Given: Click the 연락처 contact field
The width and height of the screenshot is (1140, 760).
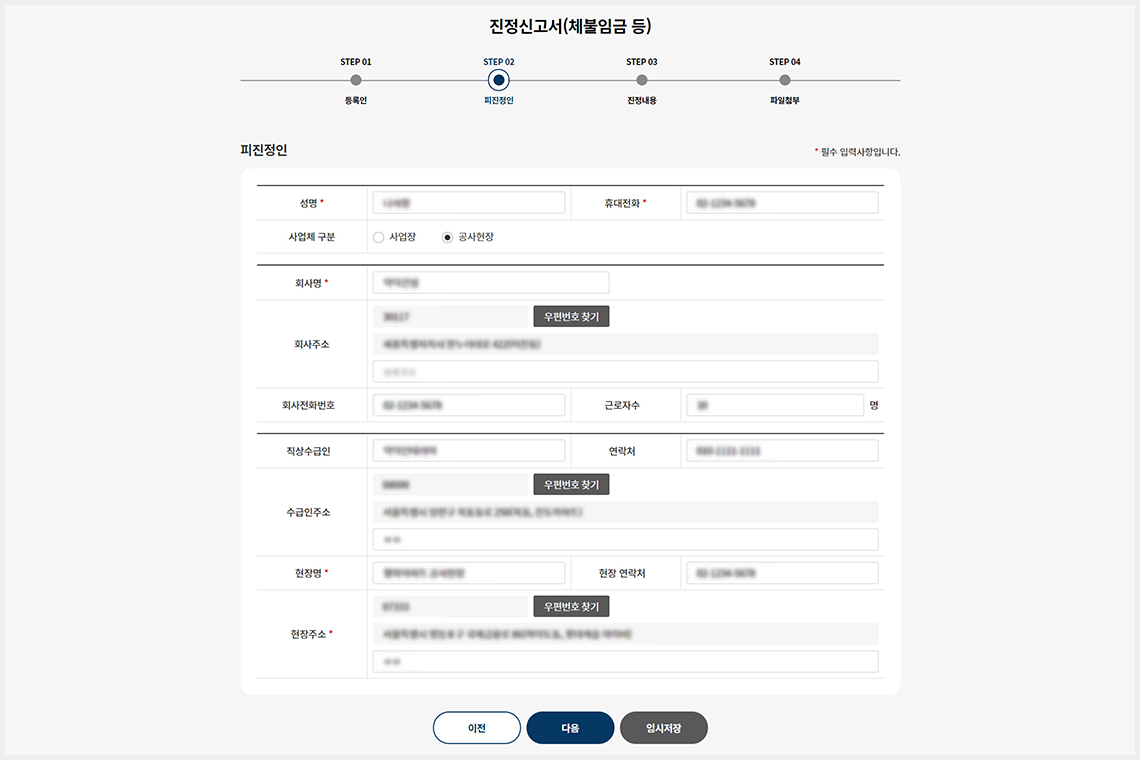Looking at the screenshot, I should (x=782, y=451).
